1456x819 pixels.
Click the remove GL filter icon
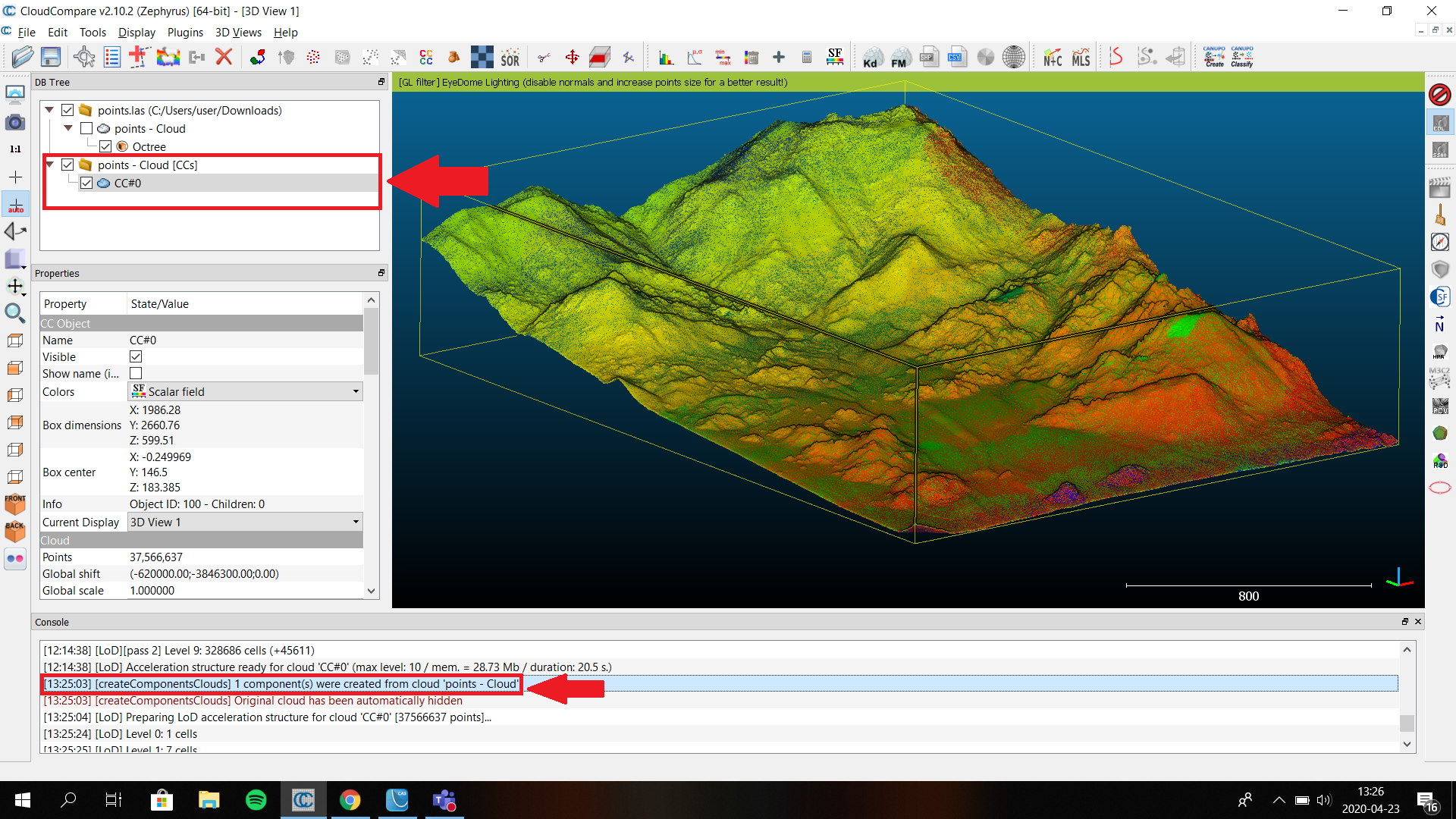(x=1439, y=95)
